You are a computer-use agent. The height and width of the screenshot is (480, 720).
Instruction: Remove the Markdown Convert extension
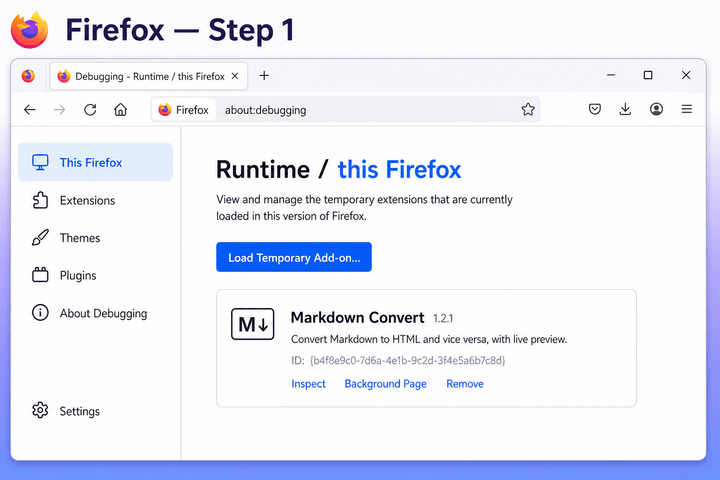465,384
